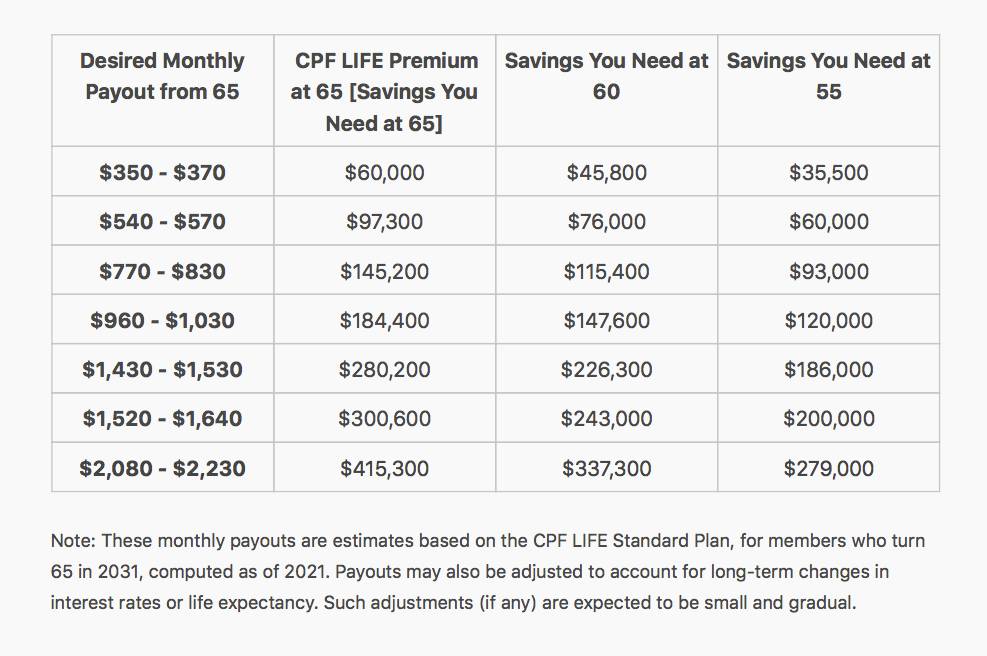This screenshot has height=656, width=987.
Task: Select the "$770 - $830" row label
Action: (162, 271)
